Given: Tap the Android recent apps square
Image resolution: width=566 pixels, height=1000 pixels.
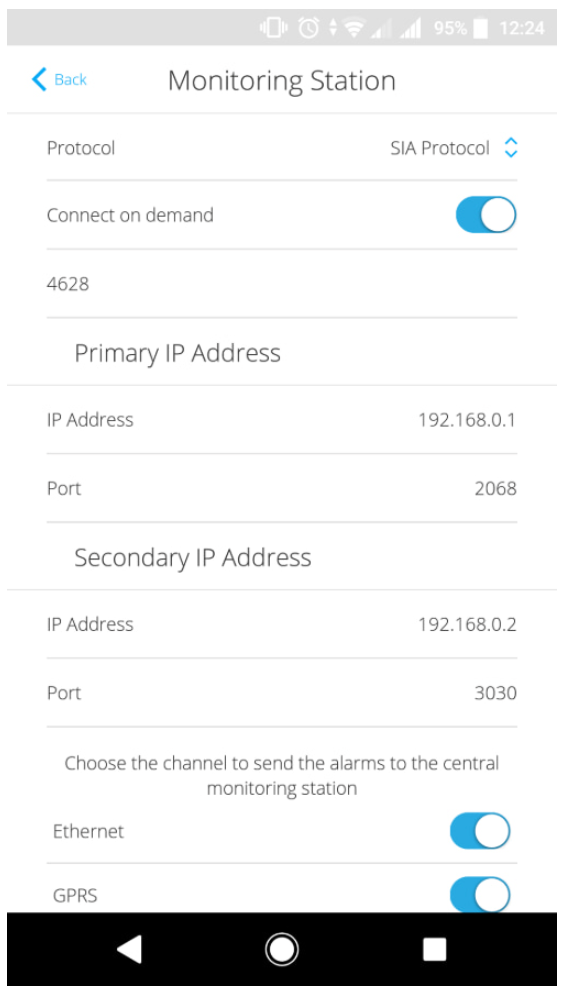Looking at the screenshot, I should [435, 950].
